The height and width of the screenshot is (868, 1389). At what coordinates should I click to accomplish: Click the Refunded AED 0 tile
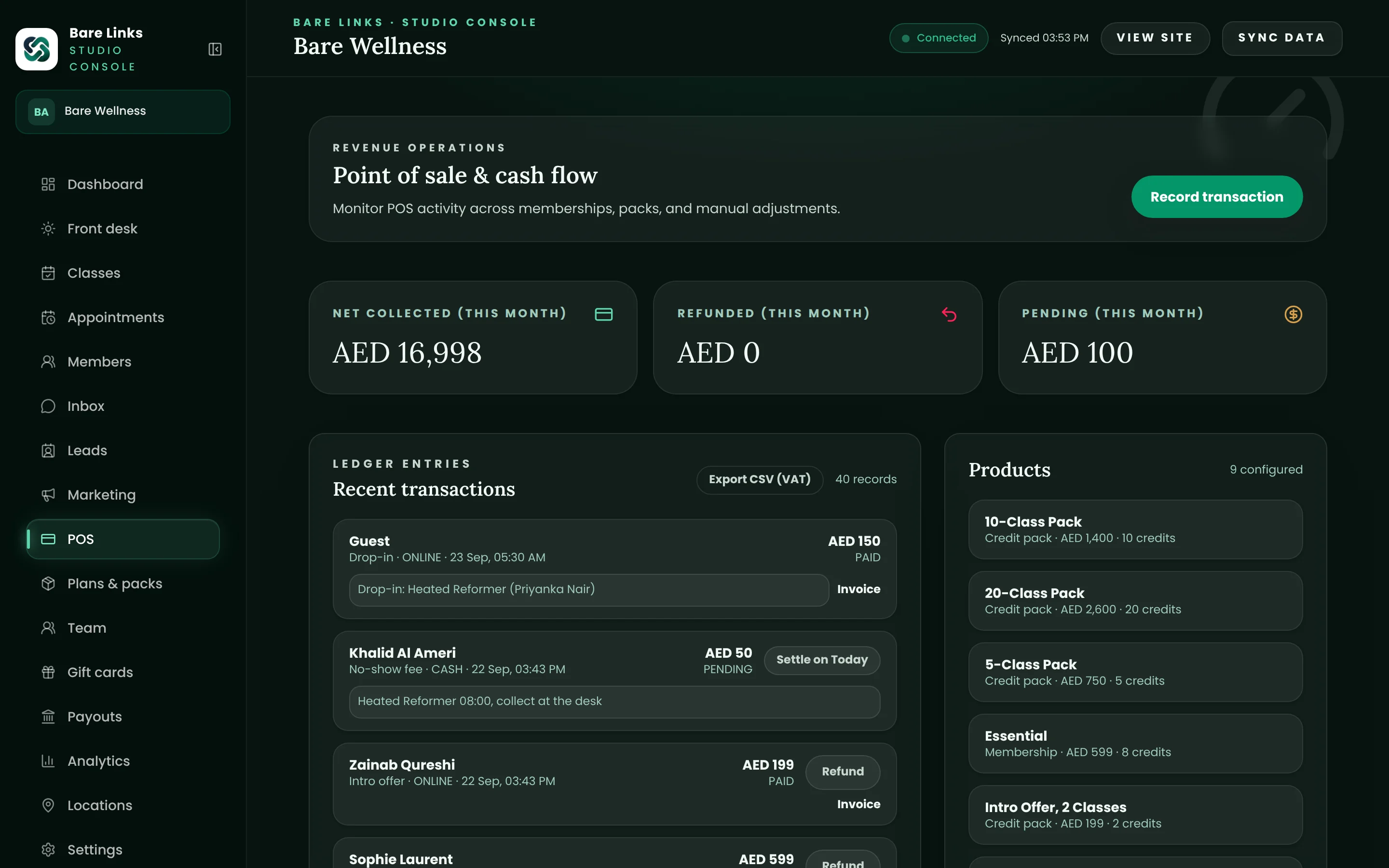click(x=817, y=338)
